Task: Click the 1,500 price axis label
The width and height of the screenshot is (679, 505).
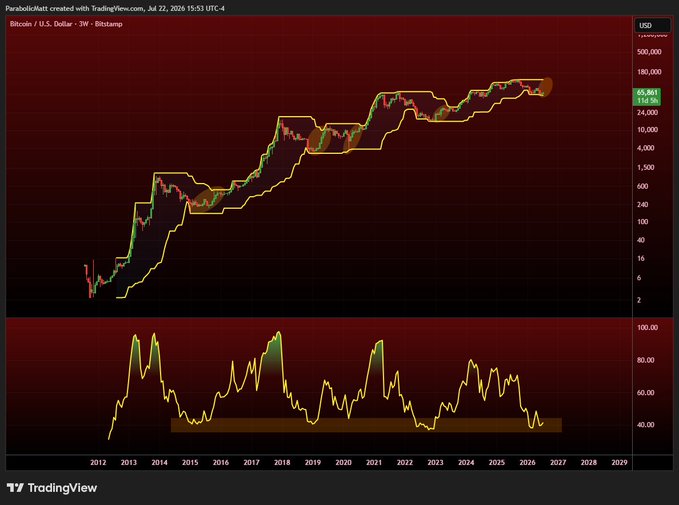Action: (x=646, y=168)
